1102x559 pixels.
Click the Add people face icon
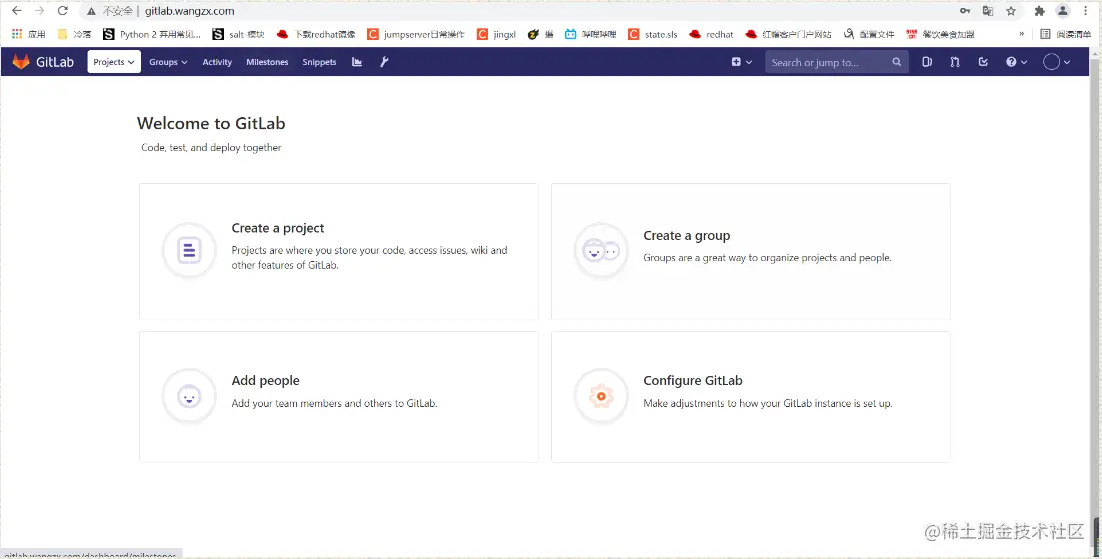pyautogui.click(x=189, y=397)
